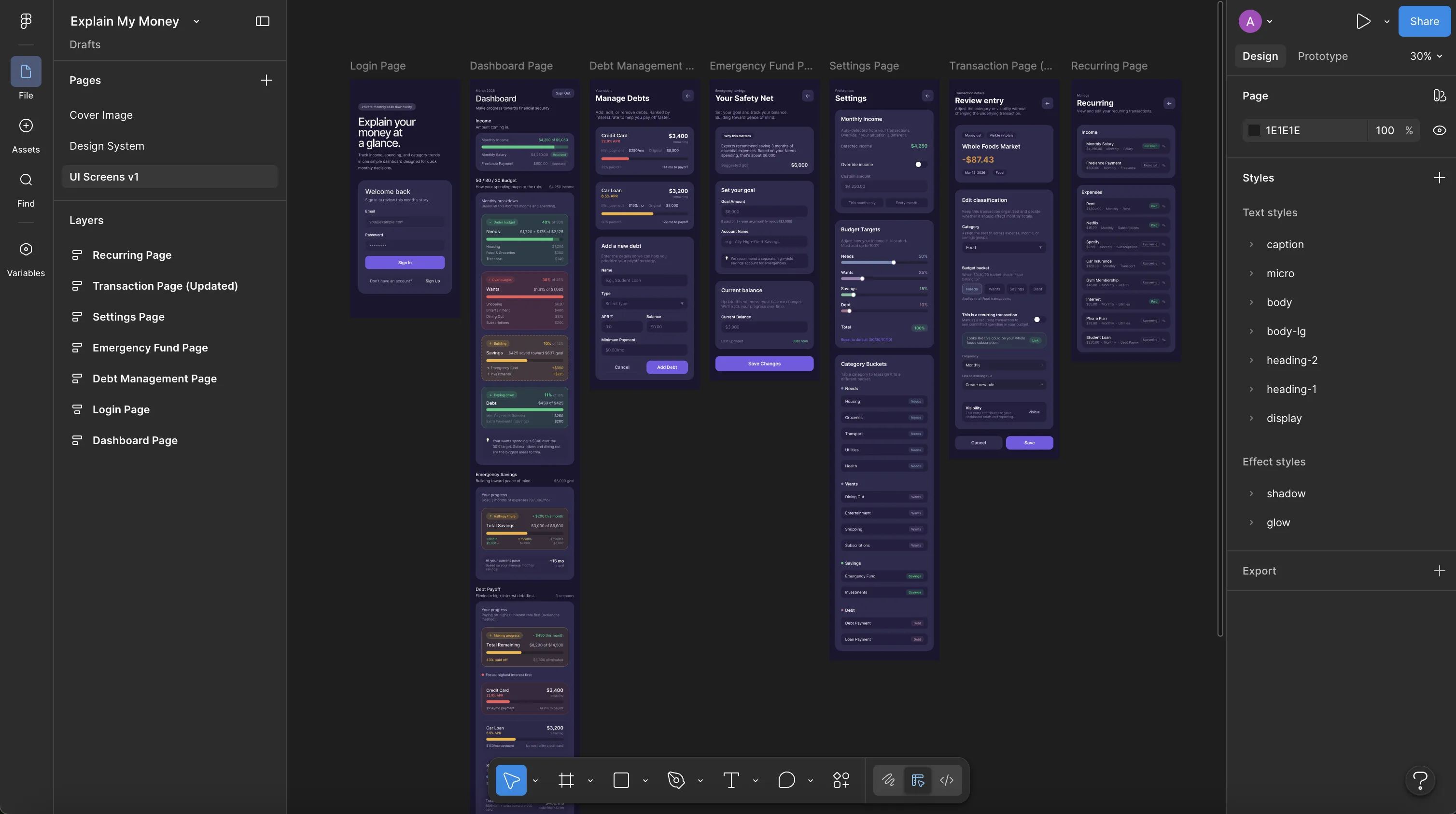
Task: Select the Dashboard Page layer
Action: pos(135,440)
